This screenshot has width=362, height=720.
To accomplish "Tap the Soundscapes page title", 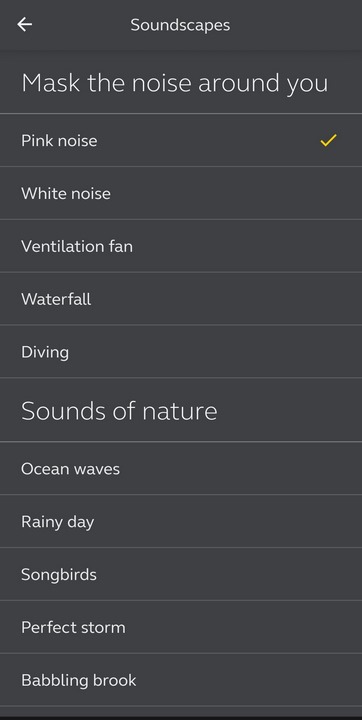I will pyautogui.click(x=180, y=25).
